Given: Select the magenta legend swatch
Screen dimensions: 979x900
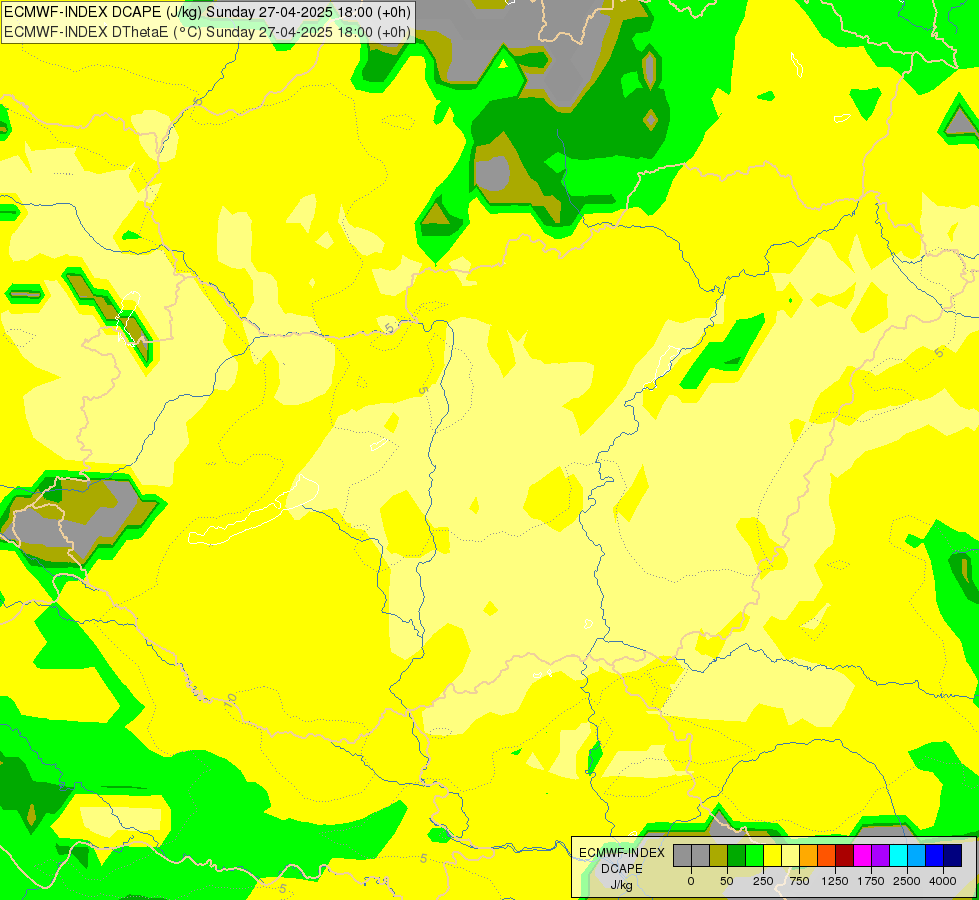Looking at the screenshot, I should pyautogui.click(x=862, y=855).
